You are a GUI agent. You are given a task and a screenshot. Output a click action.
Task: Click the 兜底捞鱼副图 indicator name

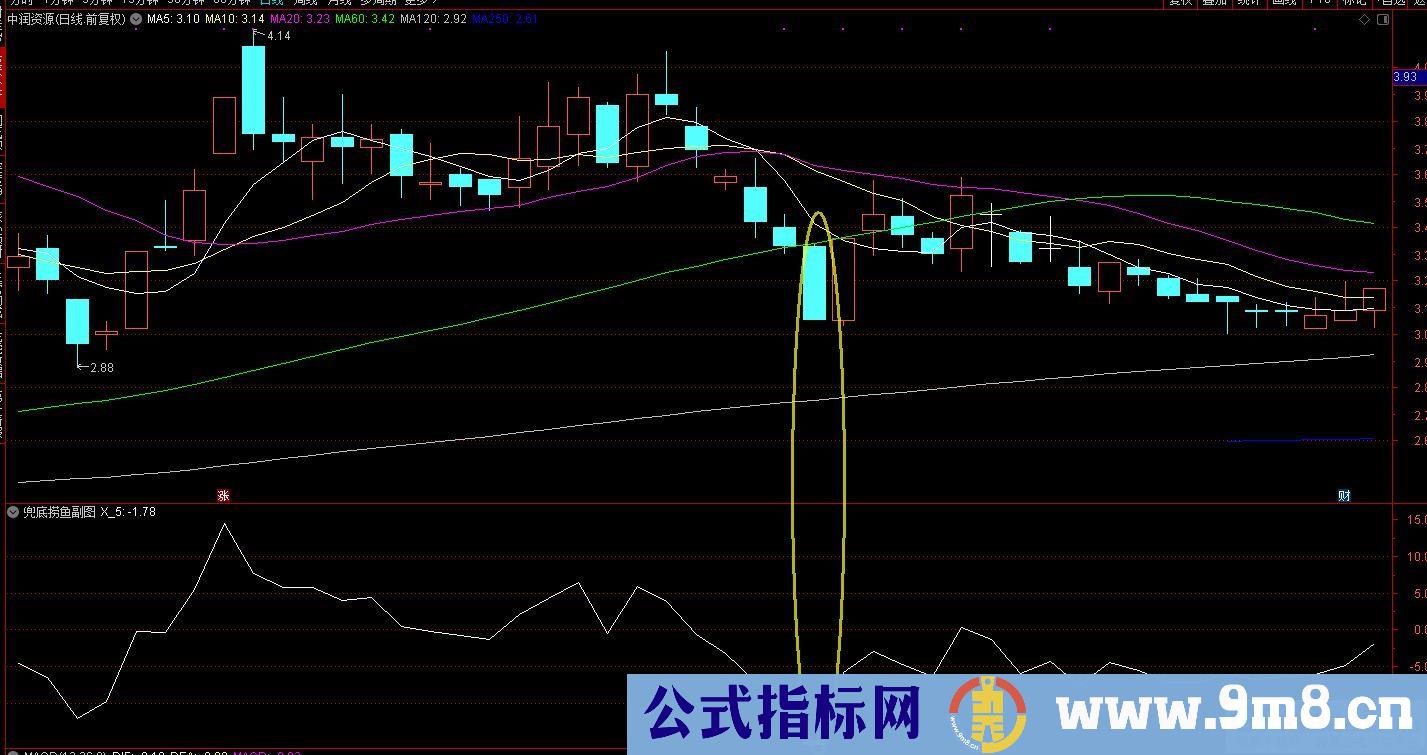pyautogui.click(x=59, y=512)
